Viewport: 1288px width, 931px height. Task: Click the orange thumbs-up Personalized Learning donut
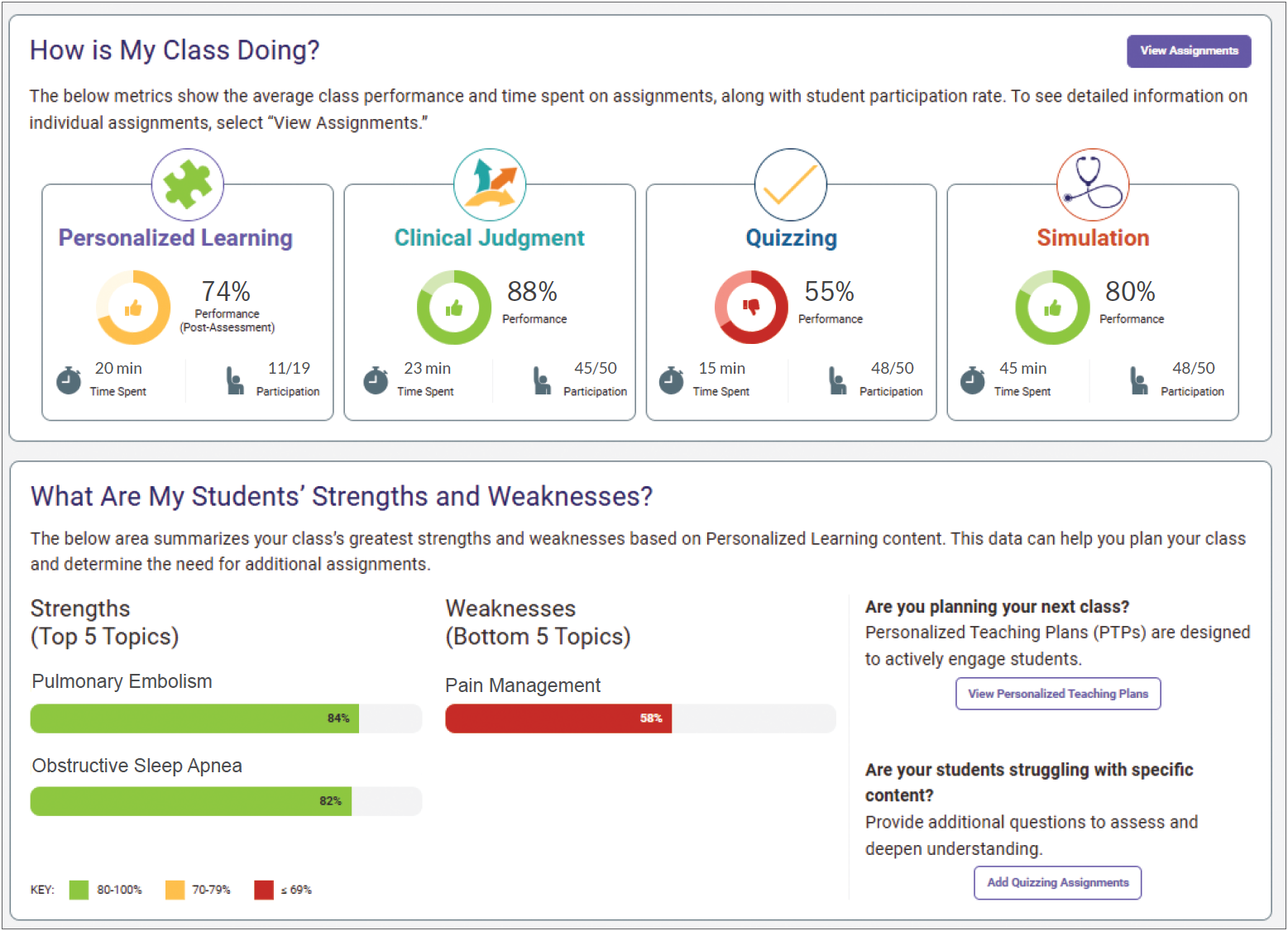click(133, 308)
